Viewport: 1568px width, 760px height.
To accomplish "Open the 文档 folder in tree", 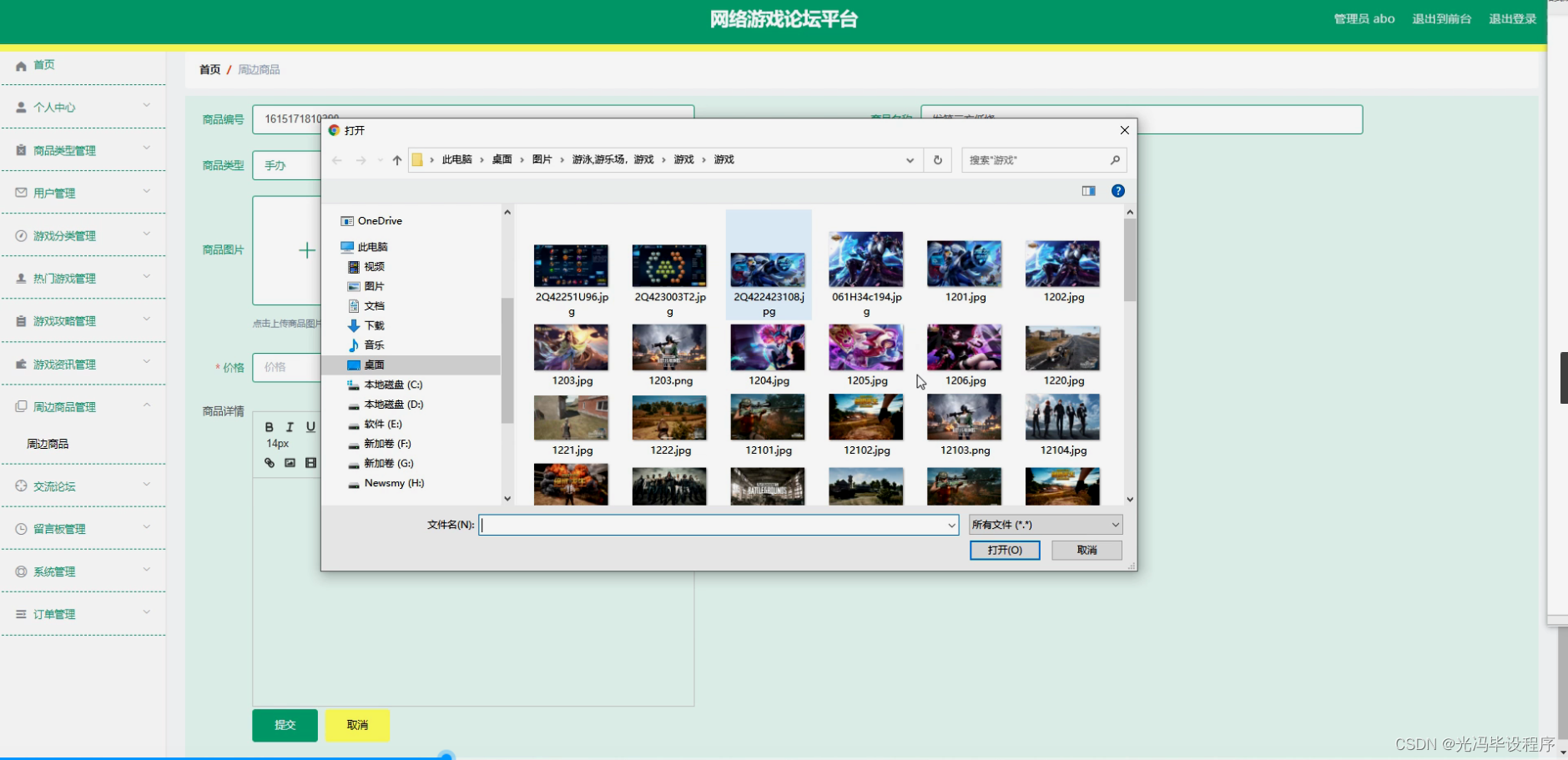I will click(366, 306).
